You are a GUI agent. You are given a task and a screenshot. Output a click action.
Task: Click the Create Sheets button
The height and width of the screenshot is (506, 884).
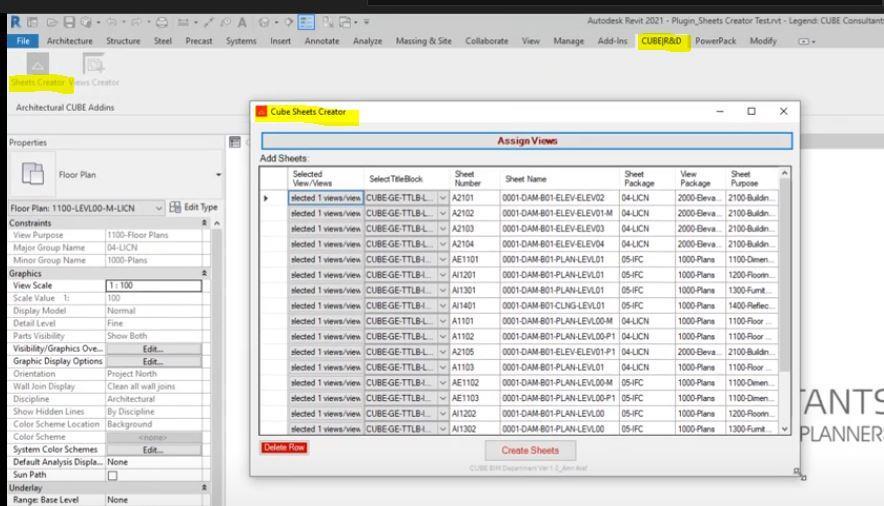point(530,451)
